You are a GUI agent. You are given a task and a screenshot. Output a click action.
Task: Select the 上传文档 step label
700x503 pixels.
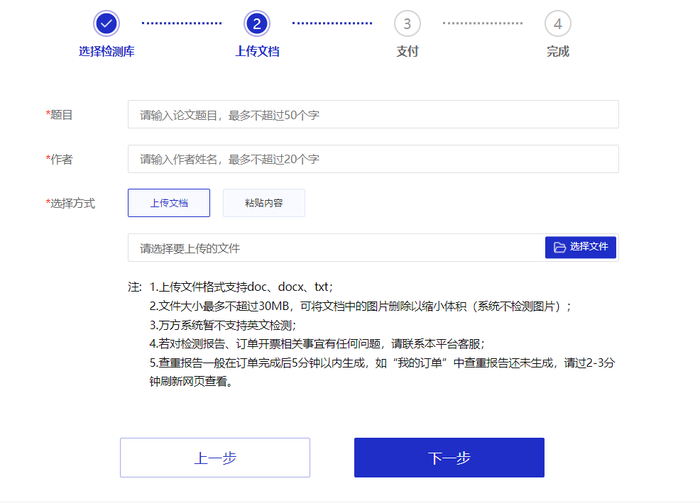coord(257,52)
